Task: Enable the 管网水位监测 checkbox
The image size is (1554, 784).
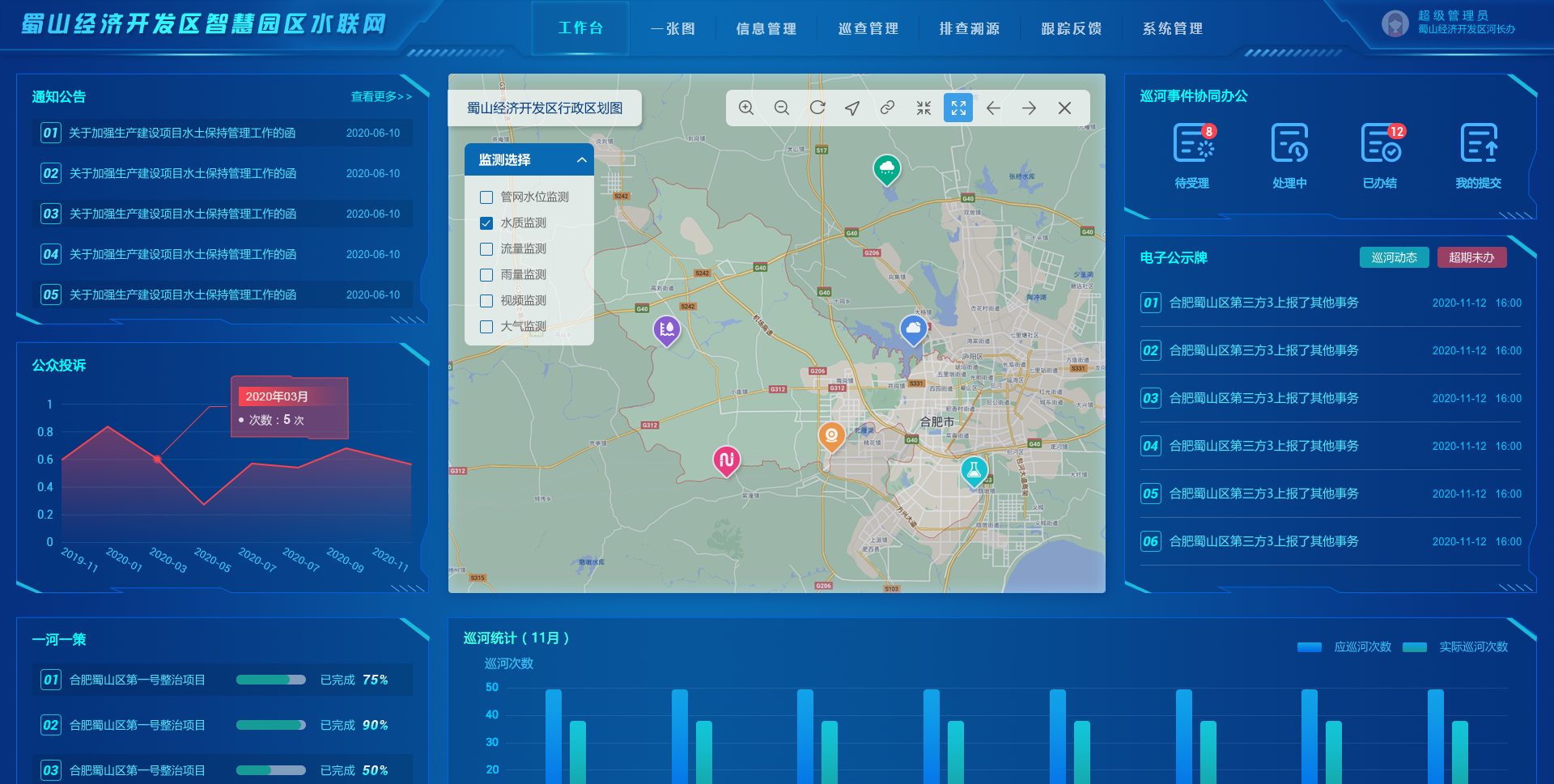Action: (486, 197)
